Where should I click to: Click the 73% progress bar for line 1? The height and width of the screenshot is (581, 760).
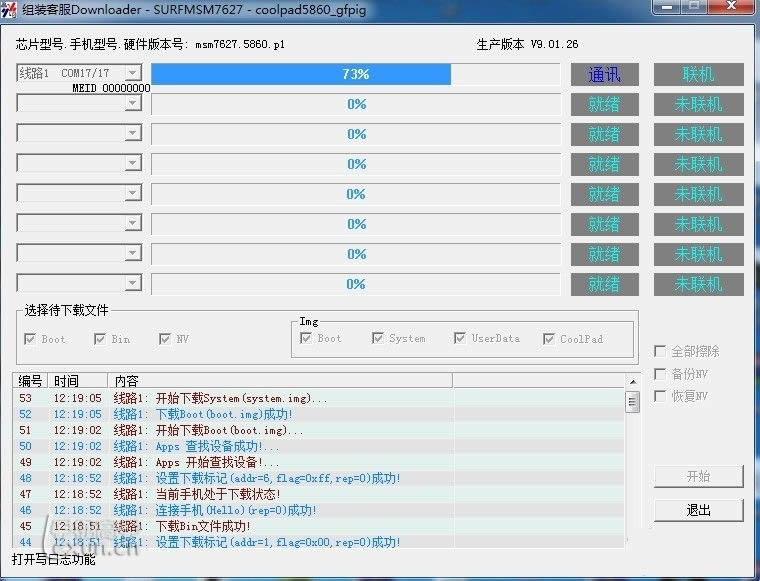tap(355, 74)
